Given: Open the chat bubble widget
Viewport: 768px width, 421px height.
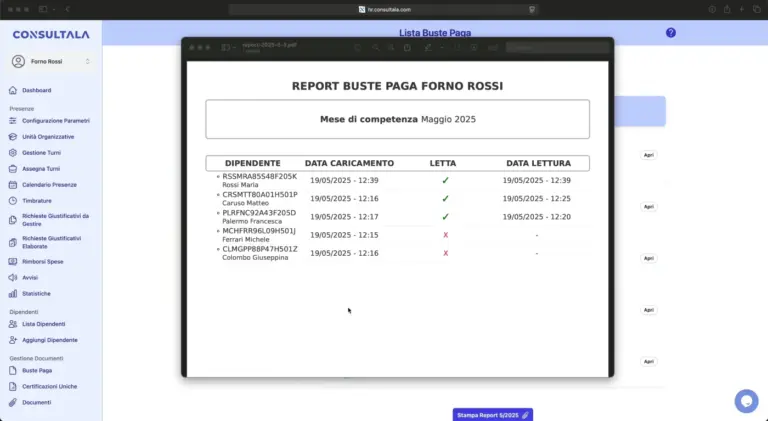Looking at the screenshot, I should tap(746, 401).
